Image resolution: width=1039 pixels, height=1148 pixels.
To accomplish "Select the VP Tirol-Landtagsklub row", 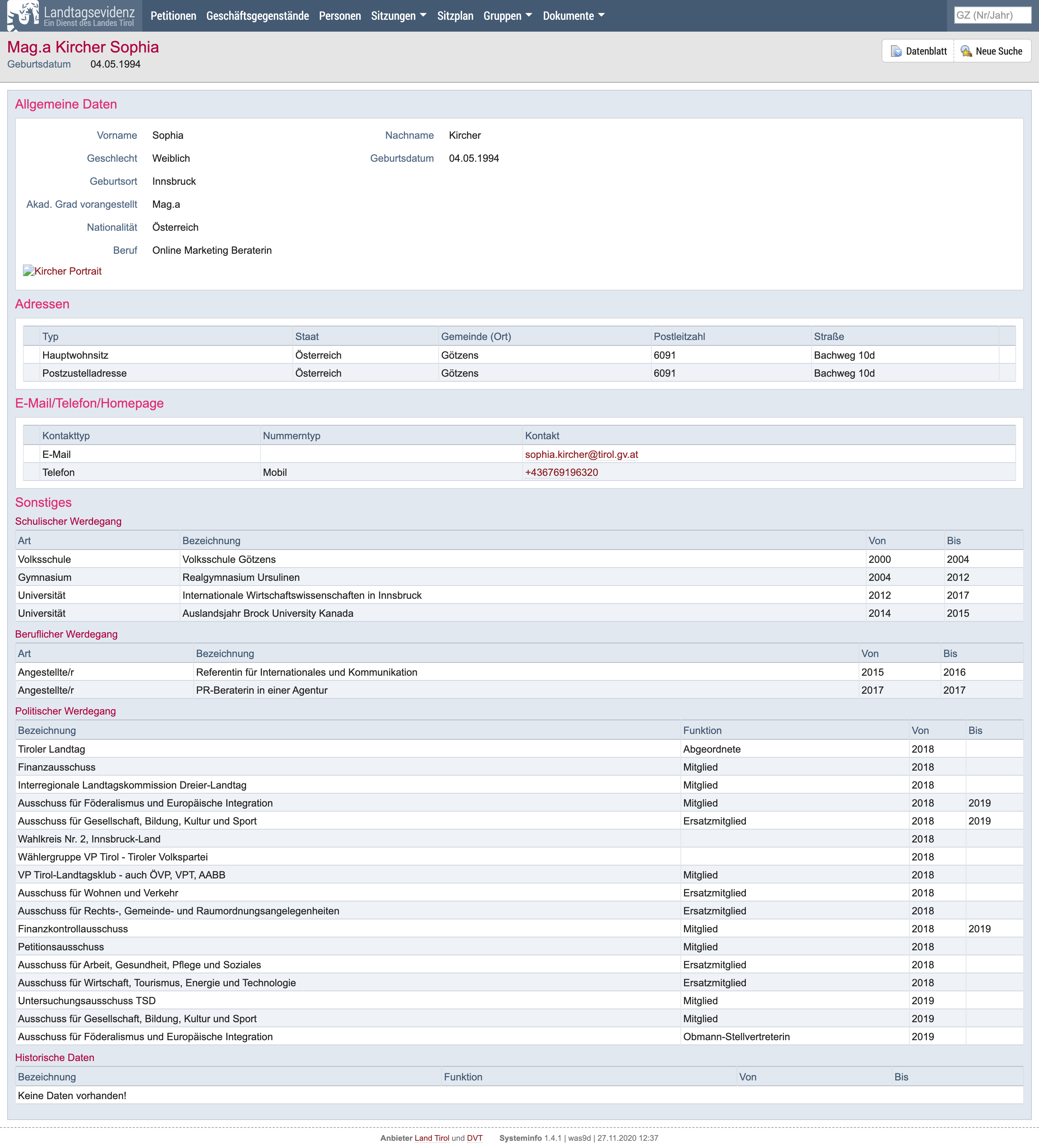I will point(519,875).
